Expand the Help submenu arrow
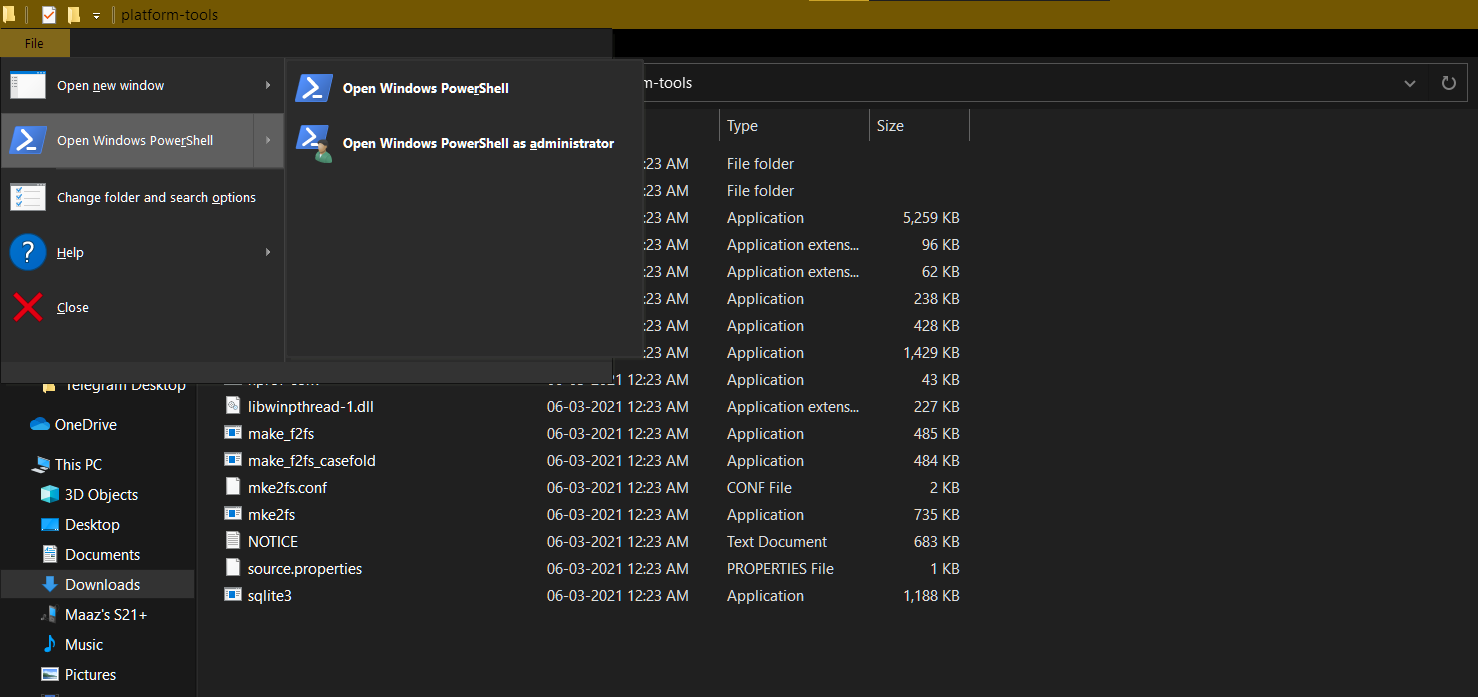This screenshot has width=1478, height=697. point(268,252)
